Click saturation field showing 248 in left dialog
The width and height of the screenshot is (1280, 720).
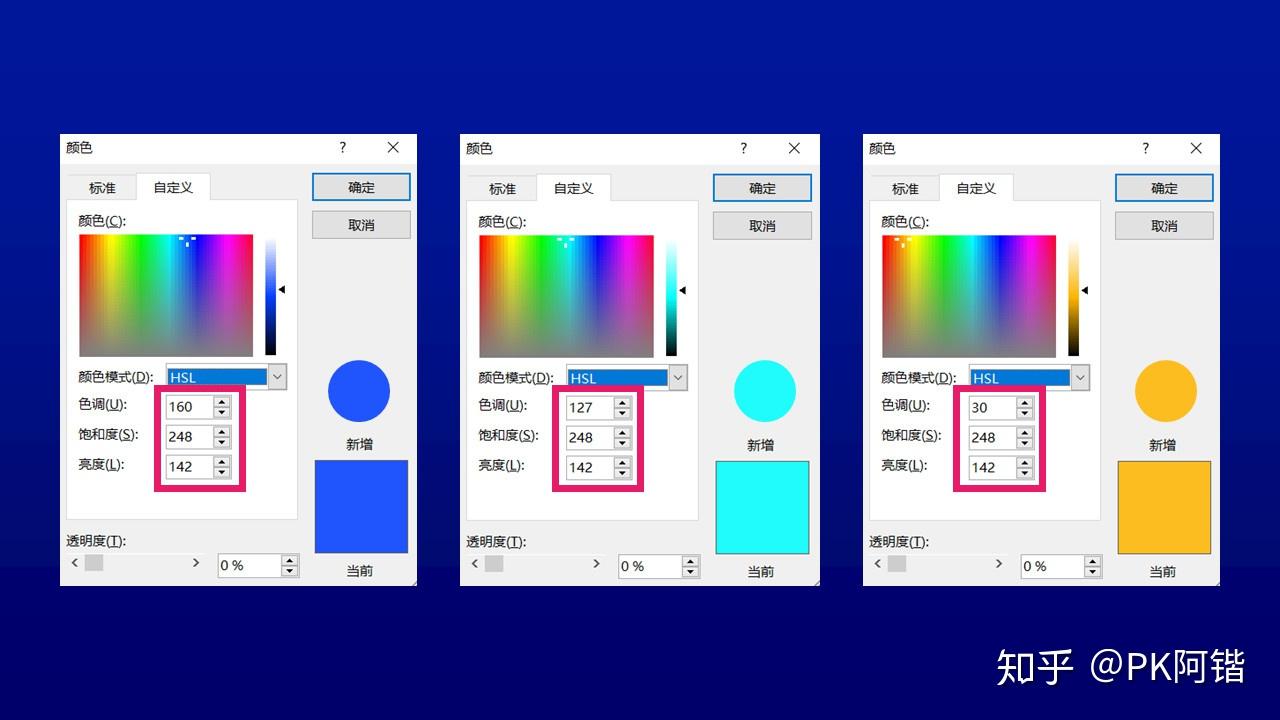(189, 436)
